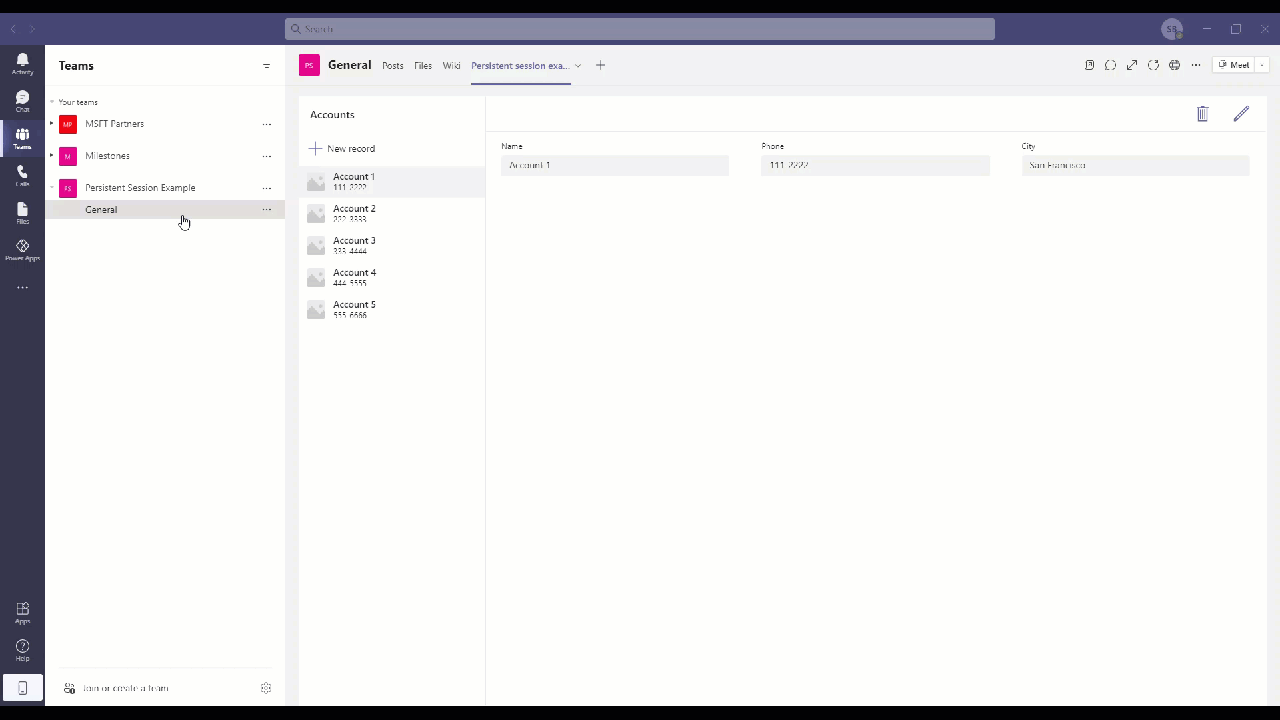The width and height of the screenshot is (1280, 720).
Task: Select the General channel
Action: 165,210
